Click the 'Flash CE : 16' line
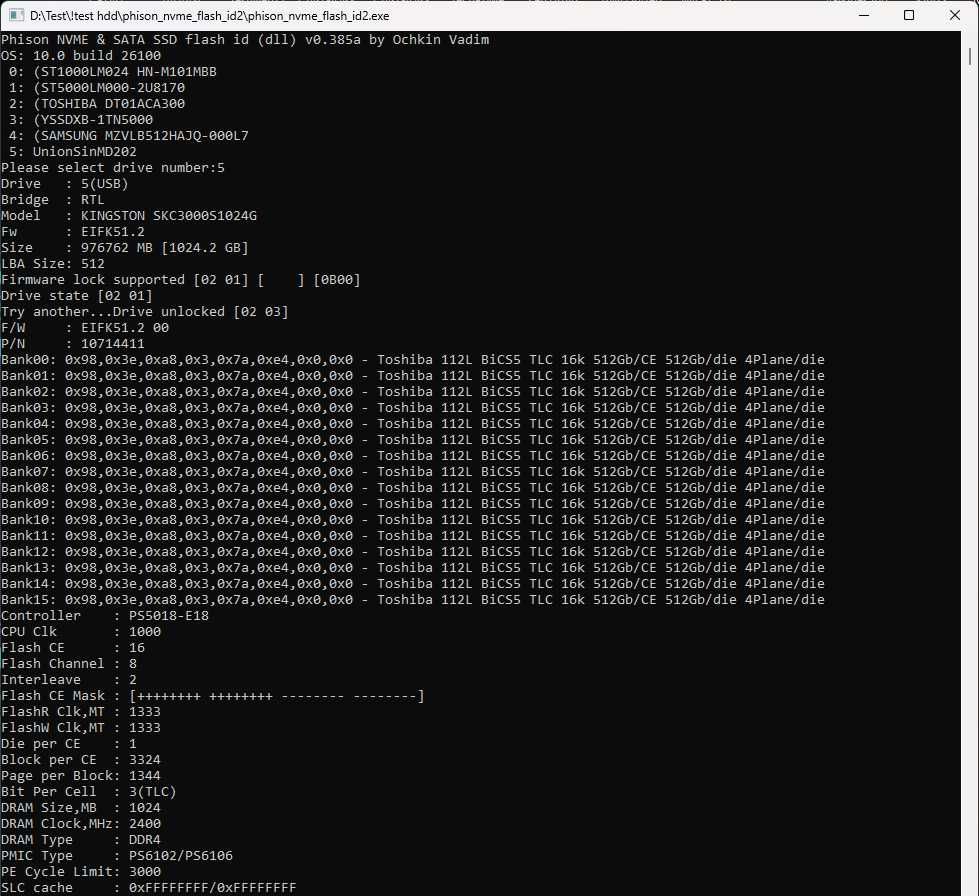The height and width of the screenshot is (896, 979). click(x=73, y=647)
